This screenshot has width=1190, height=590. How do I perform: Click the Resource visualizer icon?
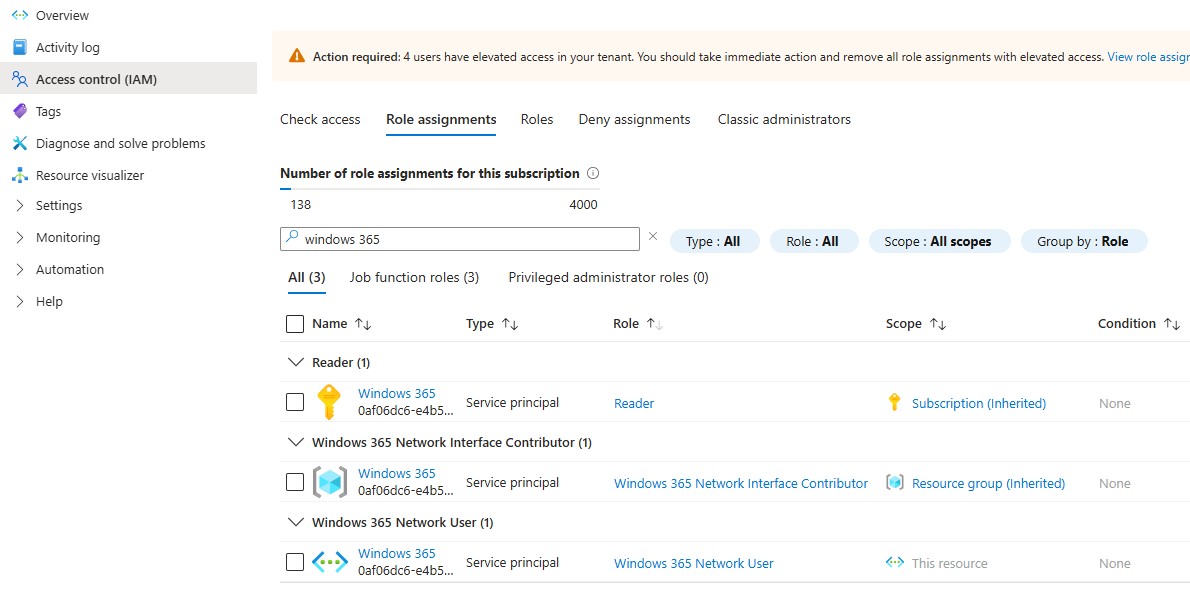click(19, 175)
